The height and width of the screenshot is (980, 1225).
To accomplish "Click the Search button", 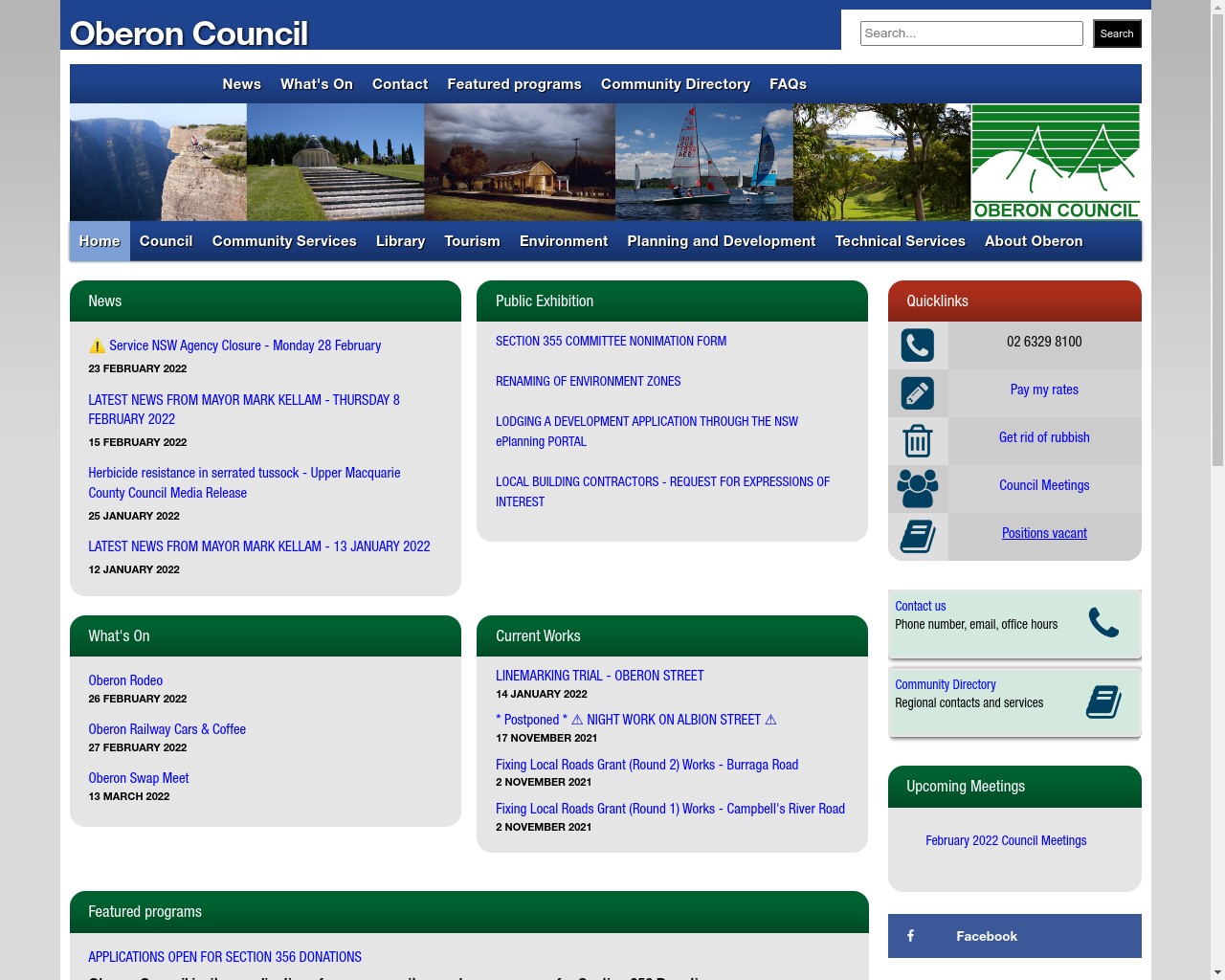I will [x=1117, y=33].
